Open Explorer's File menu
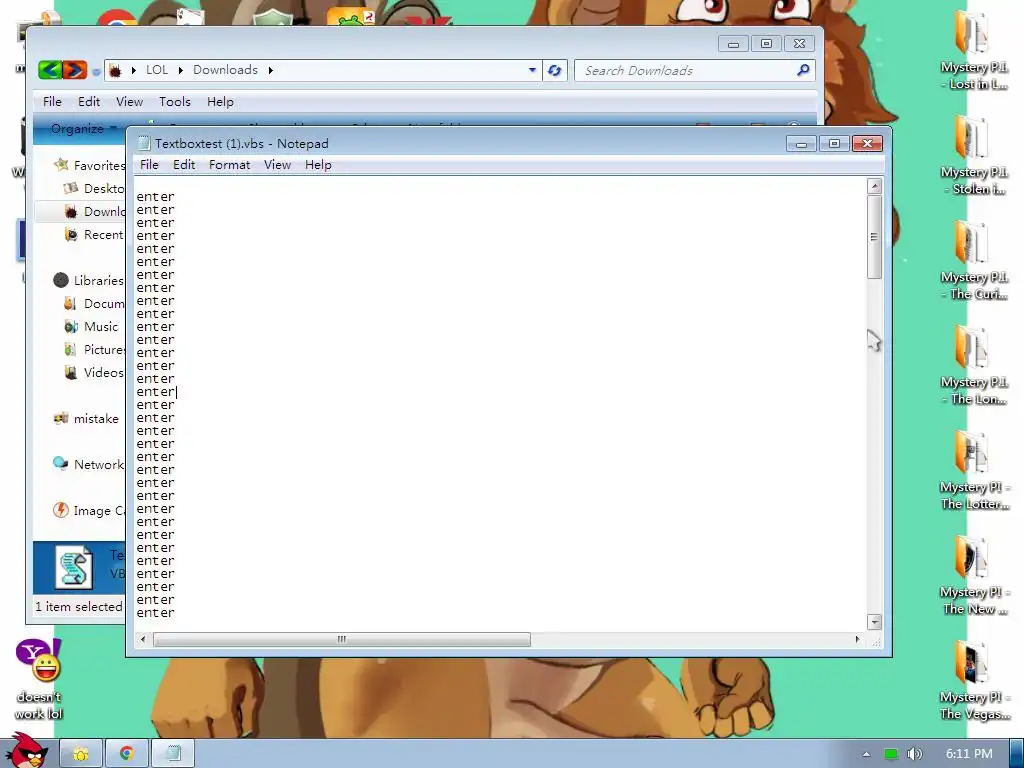This screenshot has height=768, width=1024. coord(52,101)
